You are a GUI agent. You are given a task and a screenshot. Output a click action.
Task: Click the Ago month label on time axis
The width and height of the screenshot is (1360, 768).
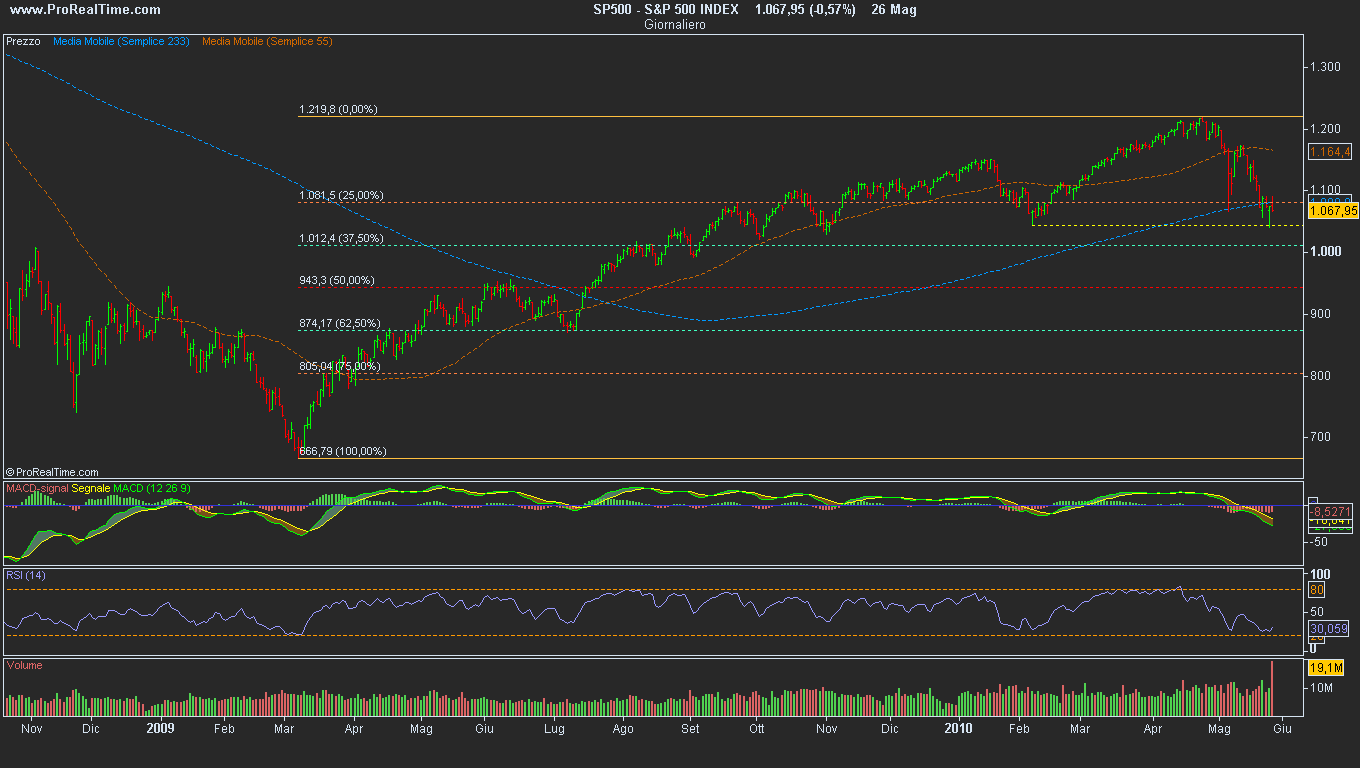point(622,728)
